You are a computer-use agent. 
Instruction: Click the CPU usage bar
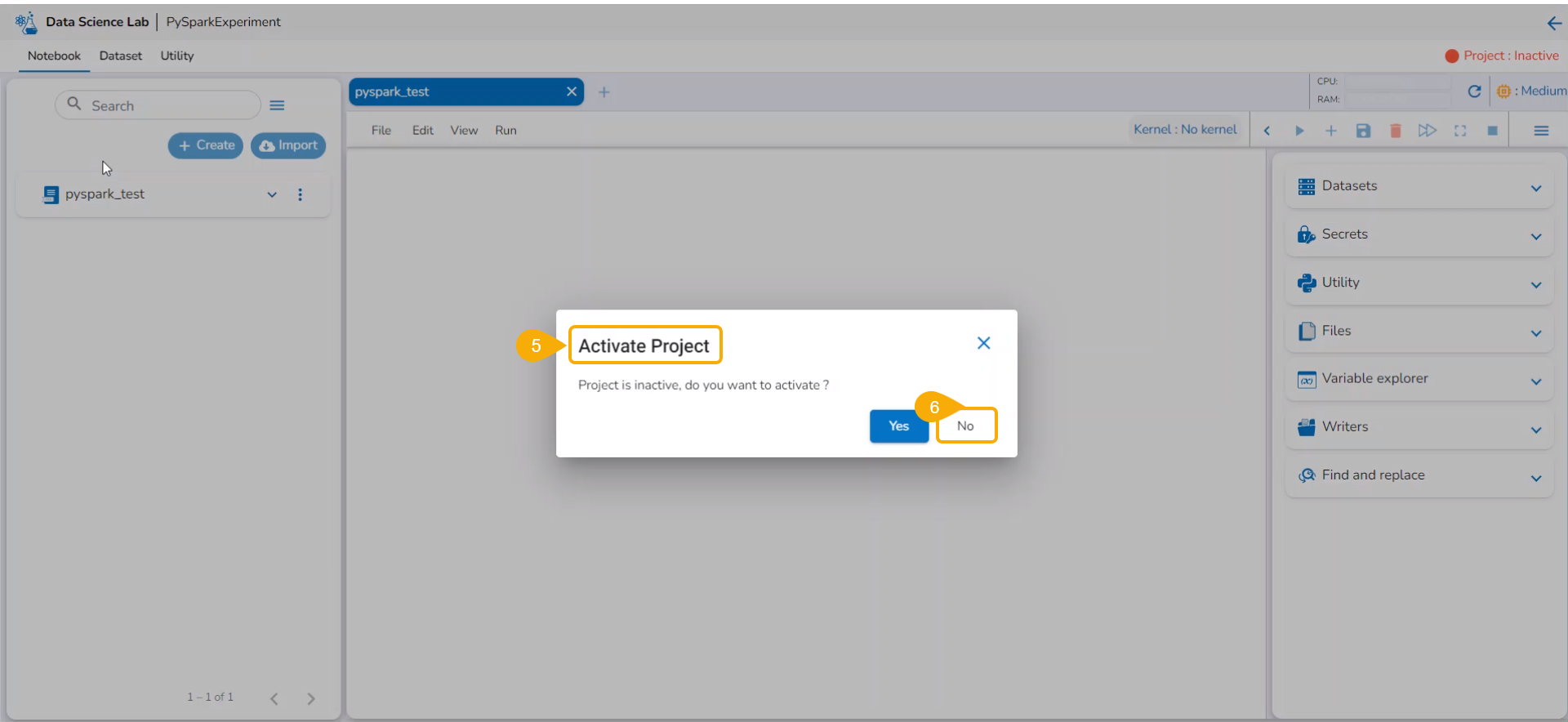[1398, 82]
